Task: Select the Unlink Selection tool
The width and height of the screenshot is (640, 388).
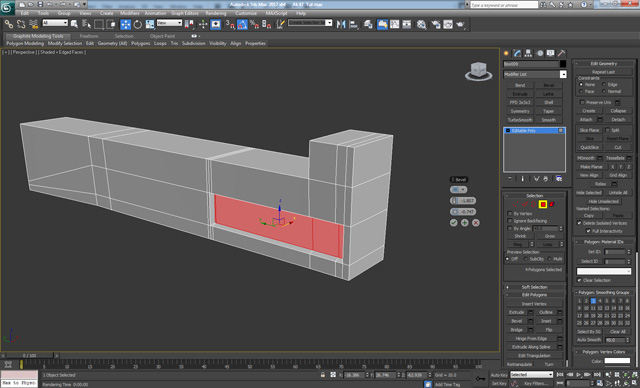Action: coord(21,24)
